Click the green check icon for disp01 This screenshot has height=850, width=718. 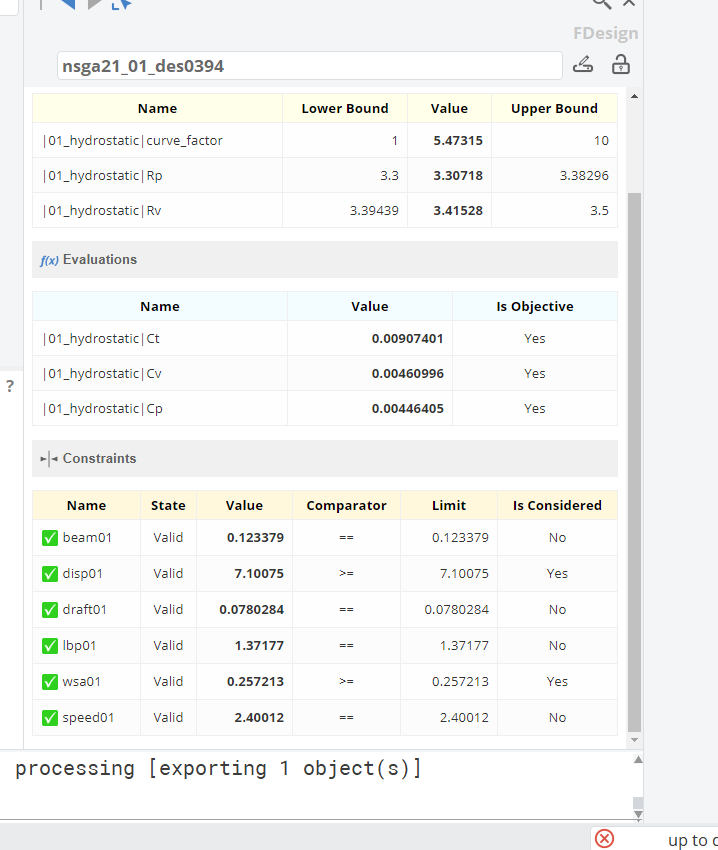click(x=50, y=574)
